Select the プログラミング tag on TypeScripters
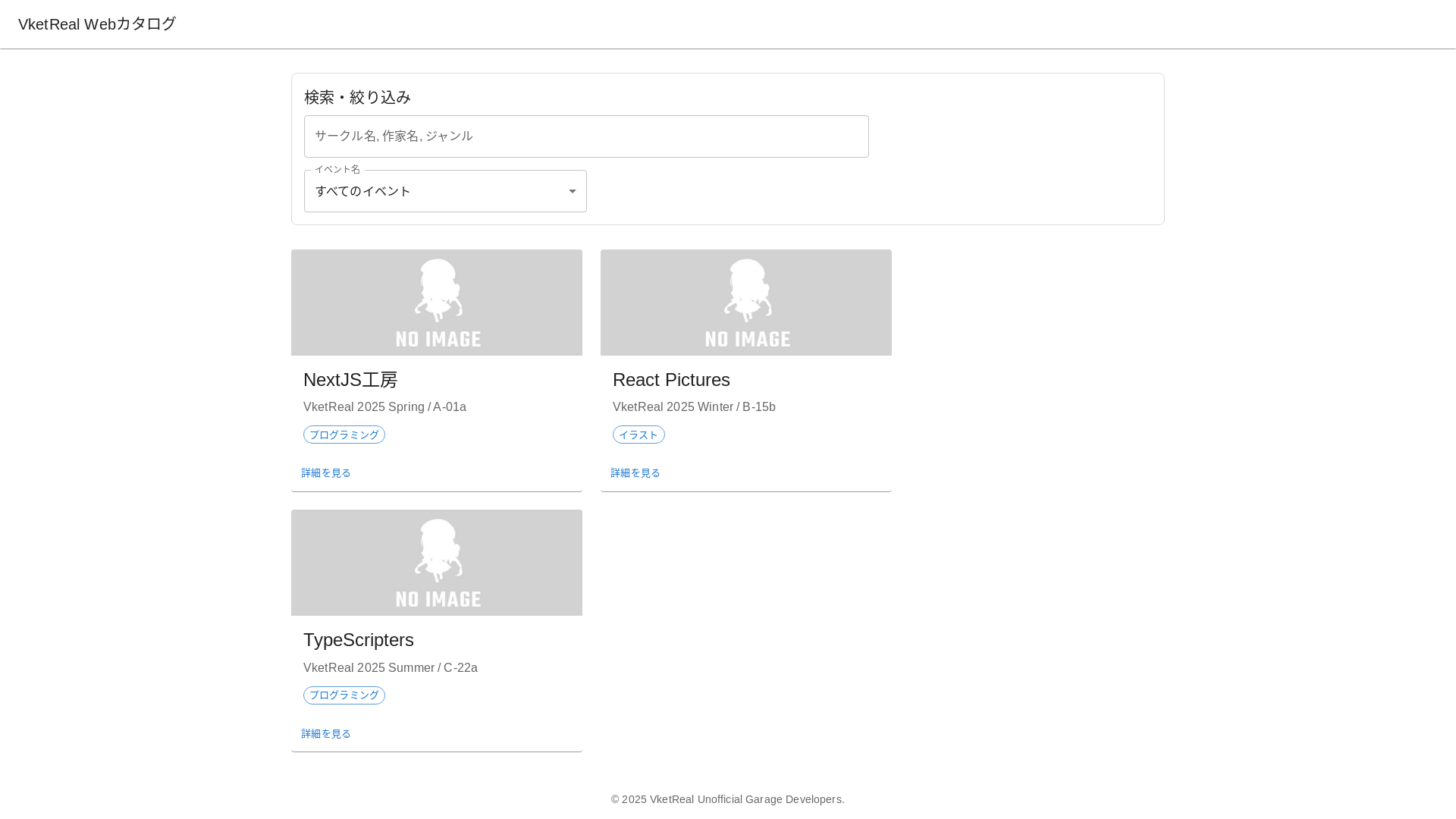The height and width of the screenshot is (819, 1456). pos(344,695)
